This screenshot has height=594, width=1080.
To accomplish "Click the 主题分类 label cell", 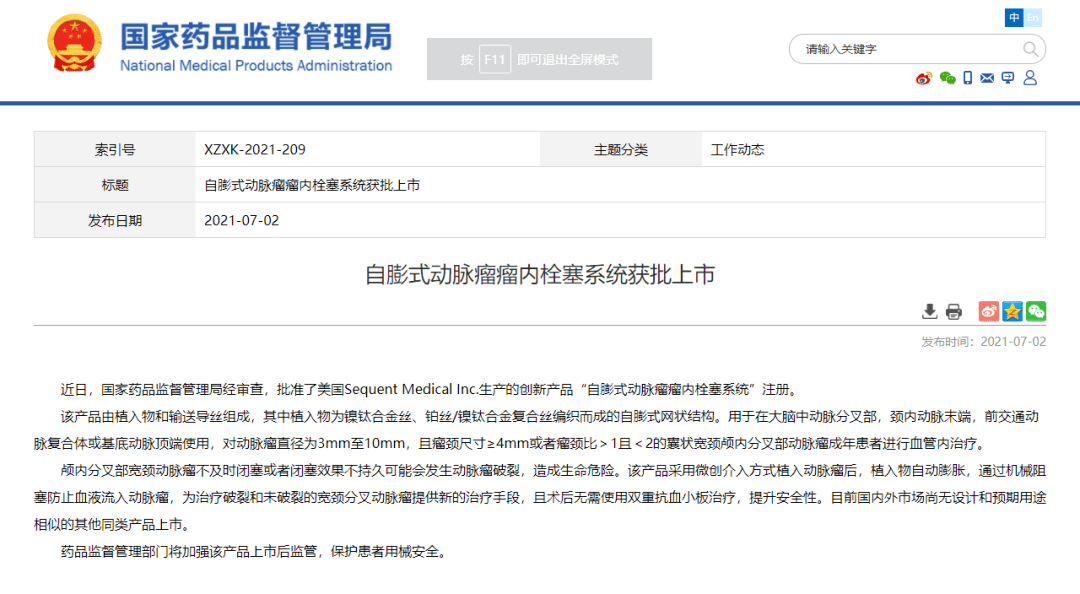I will click(x=621, y=150).
